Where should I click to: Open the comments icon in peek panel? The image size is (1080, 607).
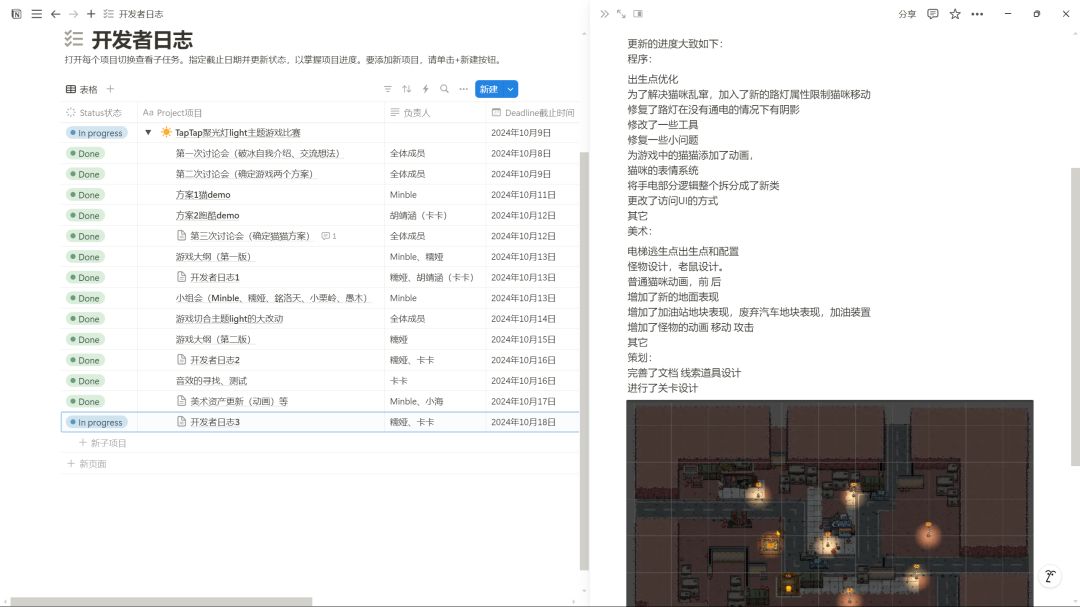(933, 14)
